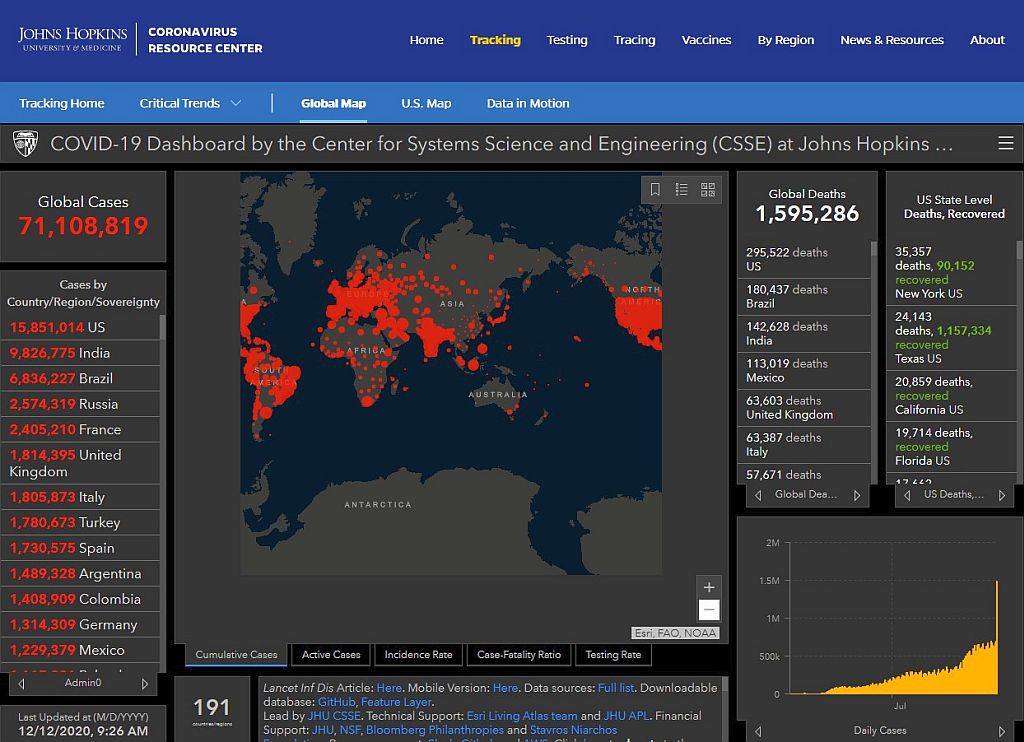Go to Tracking Home

pos(61,103)
